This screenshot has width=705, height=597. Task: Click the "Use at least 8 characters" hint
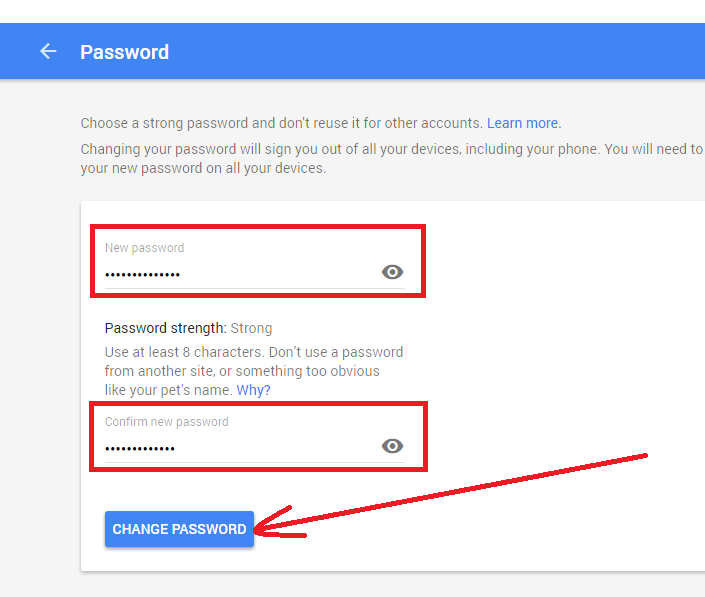(200, 352)
